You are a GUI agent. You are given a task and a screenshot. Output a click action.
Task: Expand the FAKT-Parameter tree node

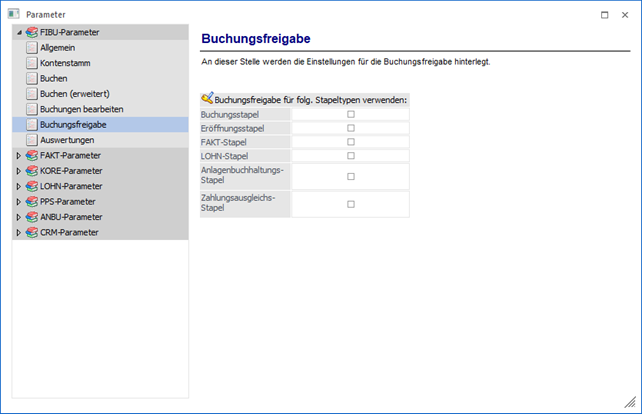pyautogui.click(x=18, y=156)
